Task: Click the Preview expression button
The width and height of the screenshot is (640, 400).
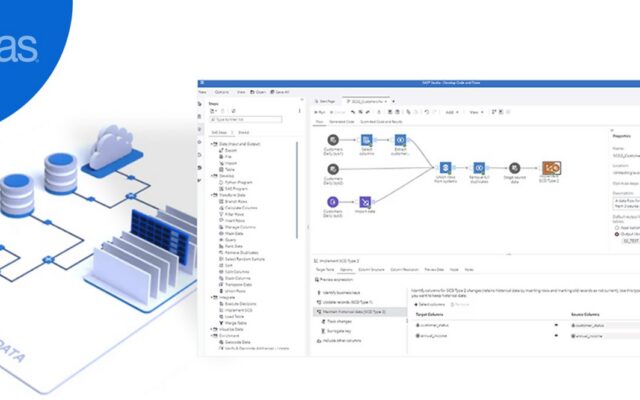Action: tap(334, 280)
